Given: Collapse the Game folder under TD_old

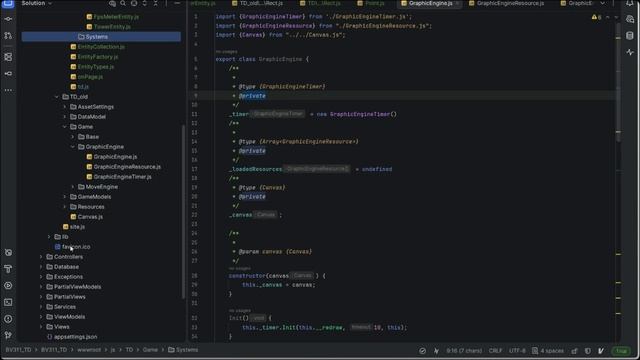Looking at the screenshot, I should (64, 127).
